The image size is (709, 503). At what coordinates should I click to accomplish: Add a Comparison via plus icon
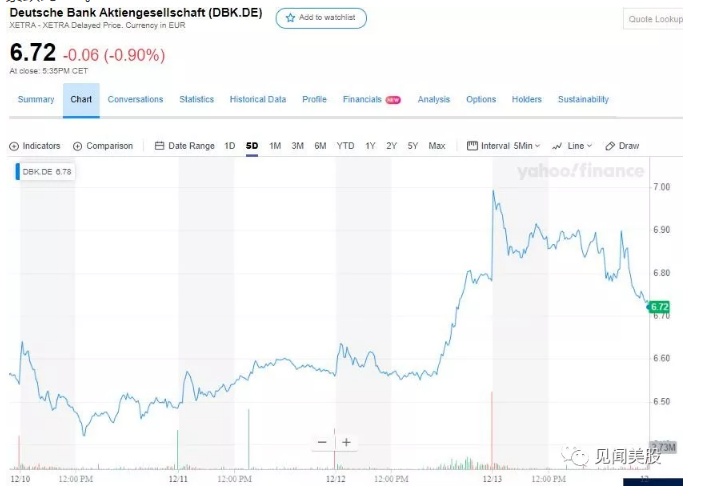pyautogui.click(x=78, y=146)
